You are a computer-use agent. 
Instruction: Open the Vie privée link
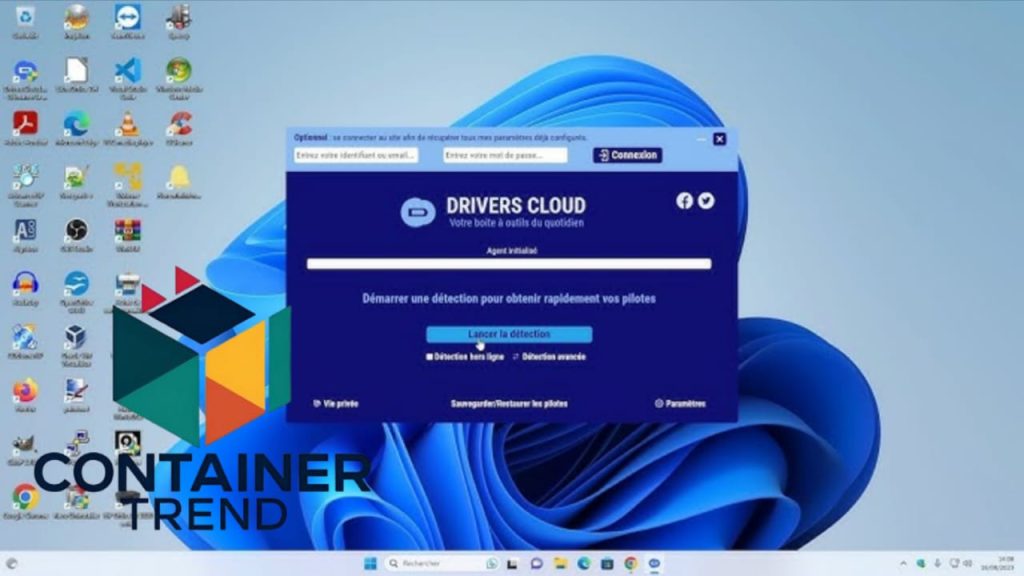tap(336, 404)
